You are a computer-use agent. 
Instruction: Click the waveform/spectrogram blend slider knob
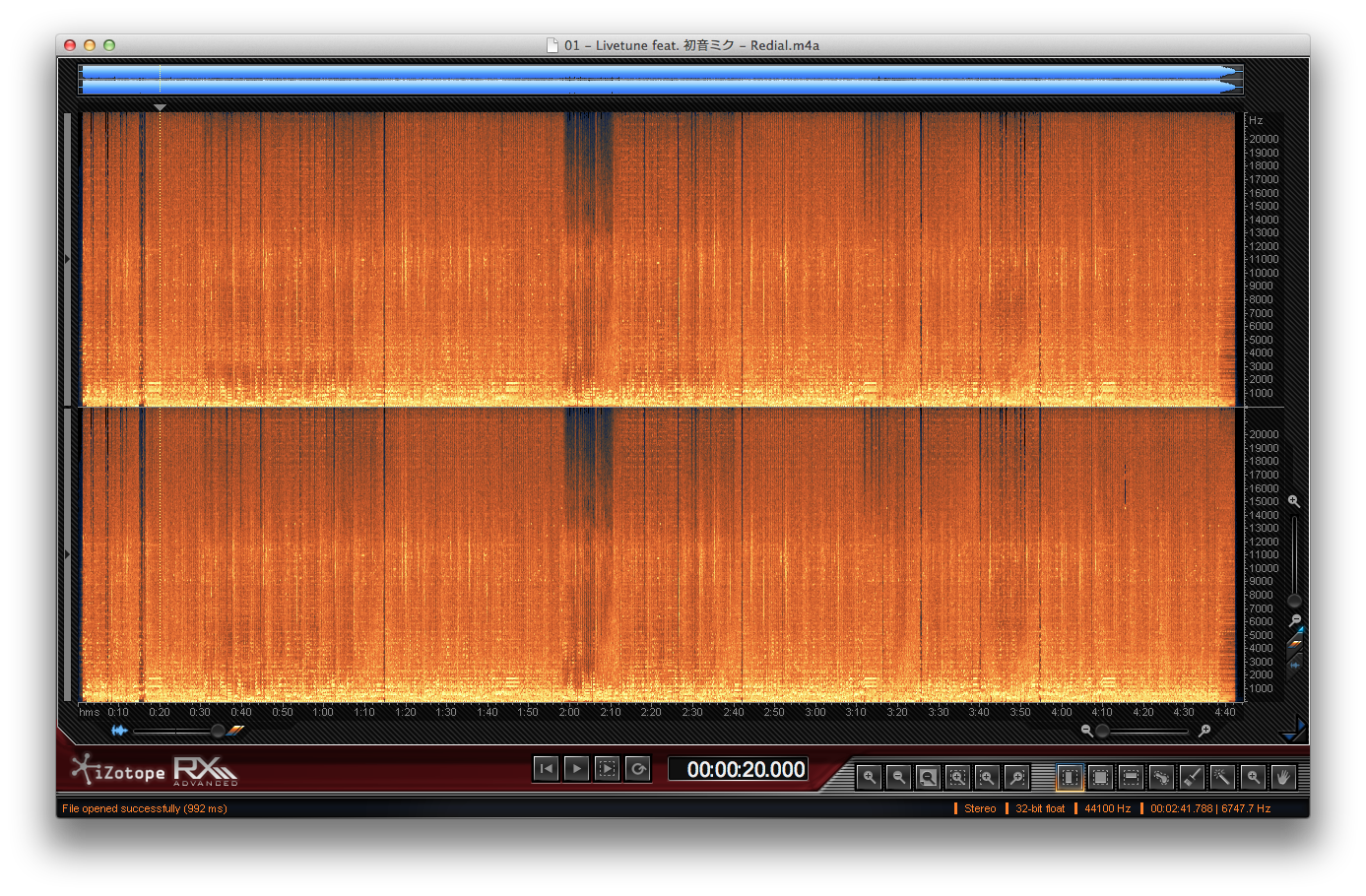point(218,731)
